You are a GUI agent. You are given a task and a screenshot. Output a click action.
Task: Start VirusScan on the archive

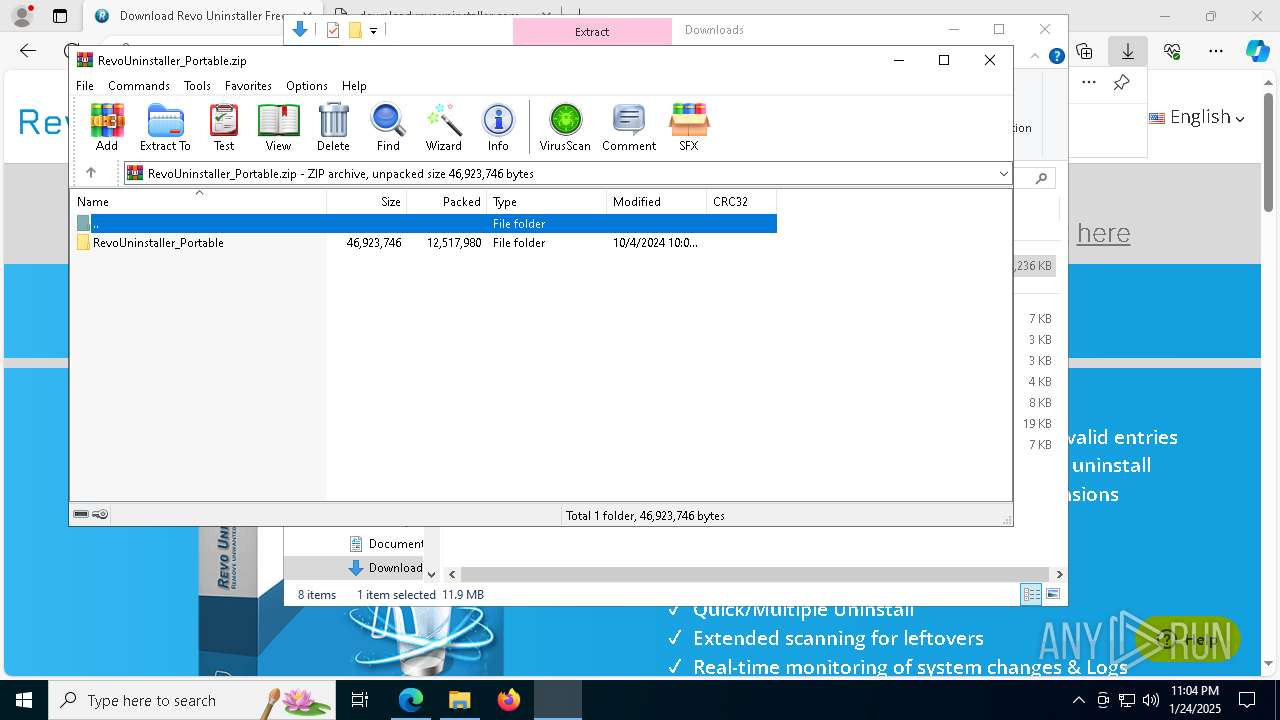565,127
